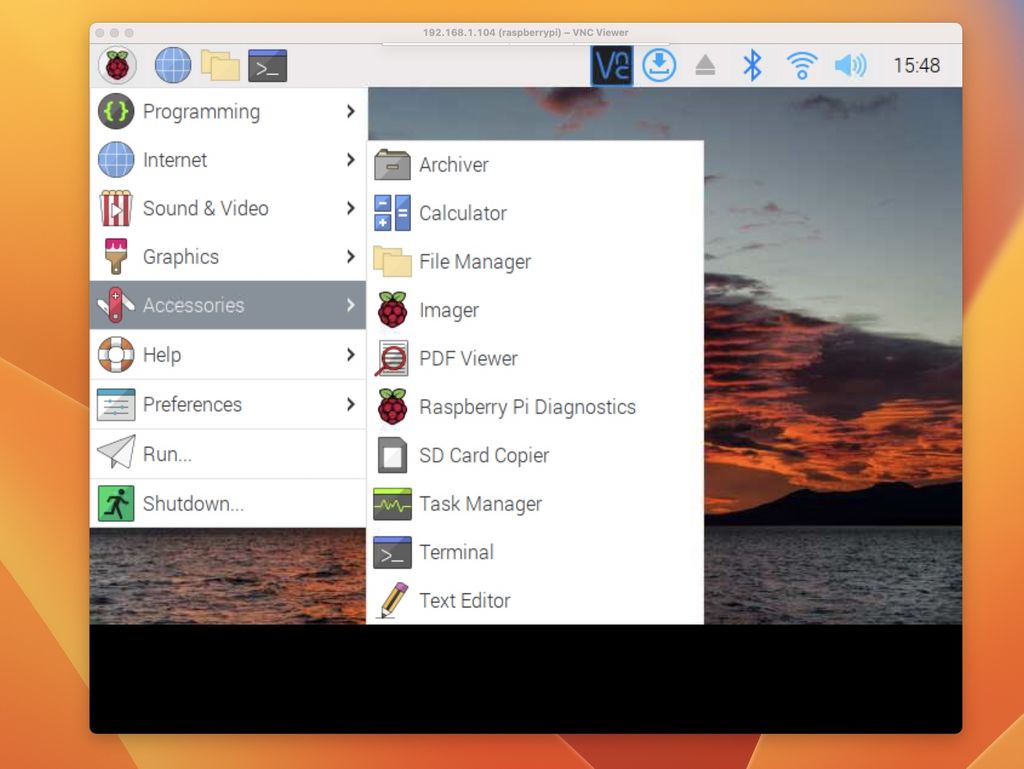Launch Task Manager from Accessories
This screenshot has width=1024, height=769.
(x=536, y=503)
